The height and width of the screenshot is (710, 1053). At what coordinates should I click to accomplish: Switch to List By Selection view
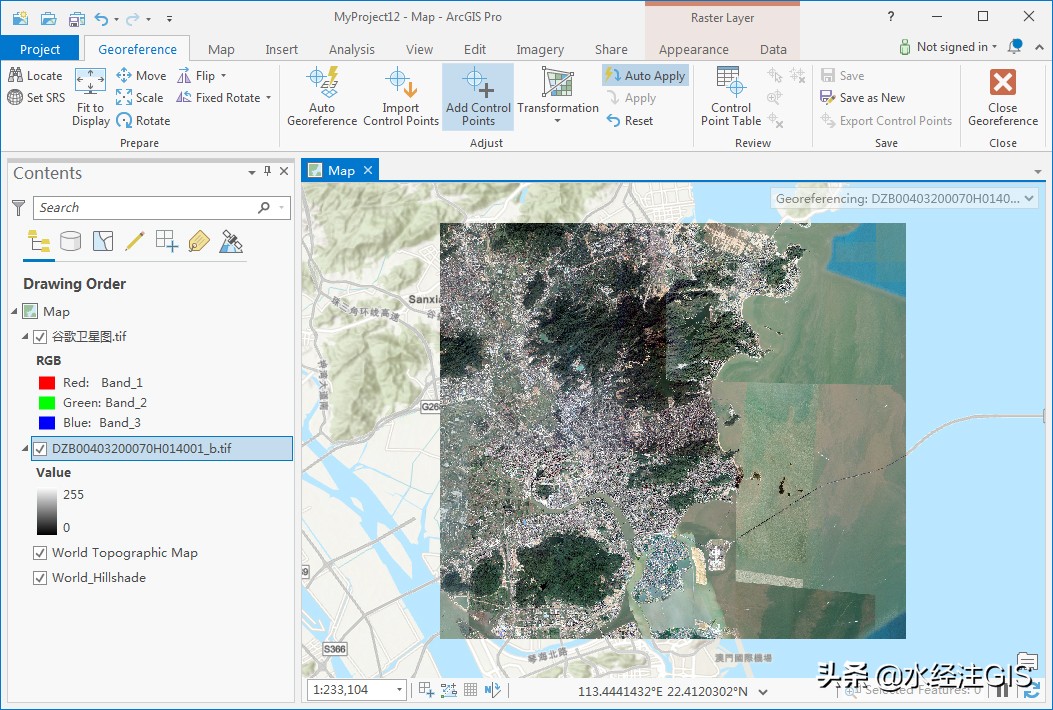click(103, 241)
